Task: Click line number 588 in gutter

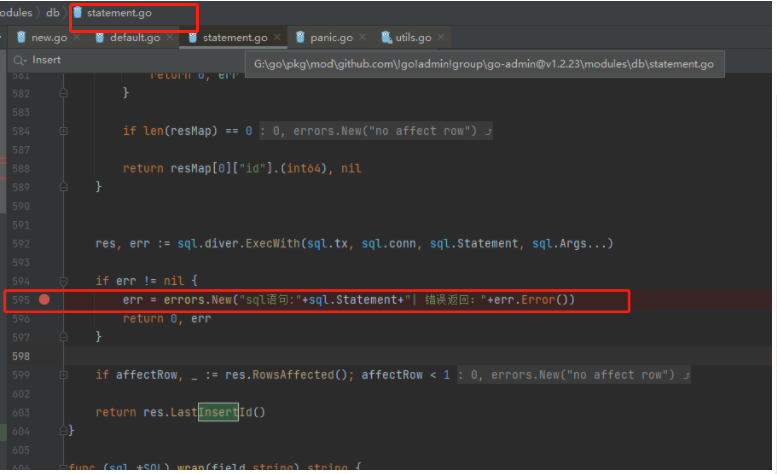Action: (x=21, y=168)
